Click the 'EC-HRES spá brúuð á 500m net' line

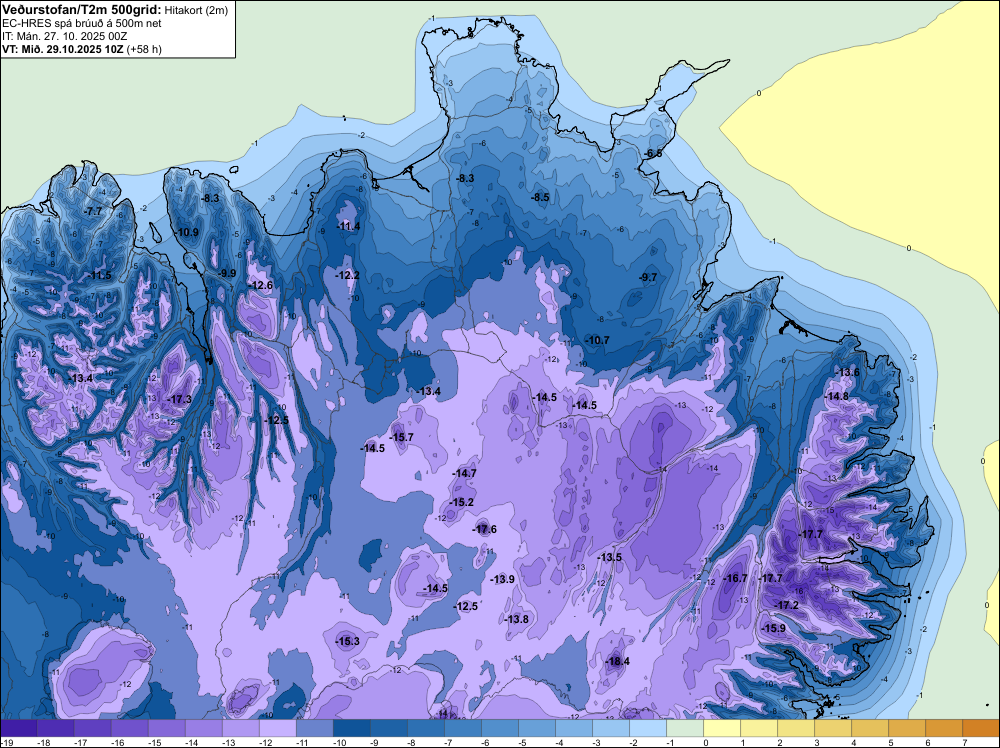pos(82,24)
